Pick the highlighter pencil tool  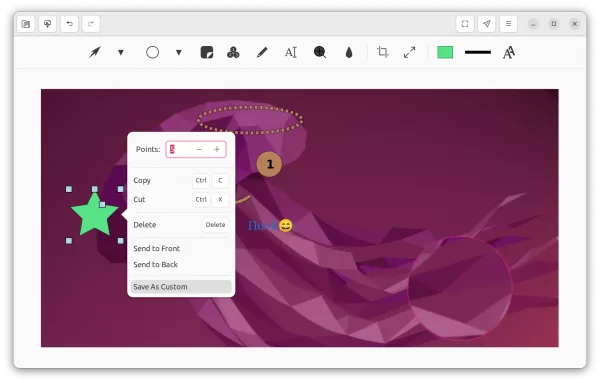coord(262,52)
